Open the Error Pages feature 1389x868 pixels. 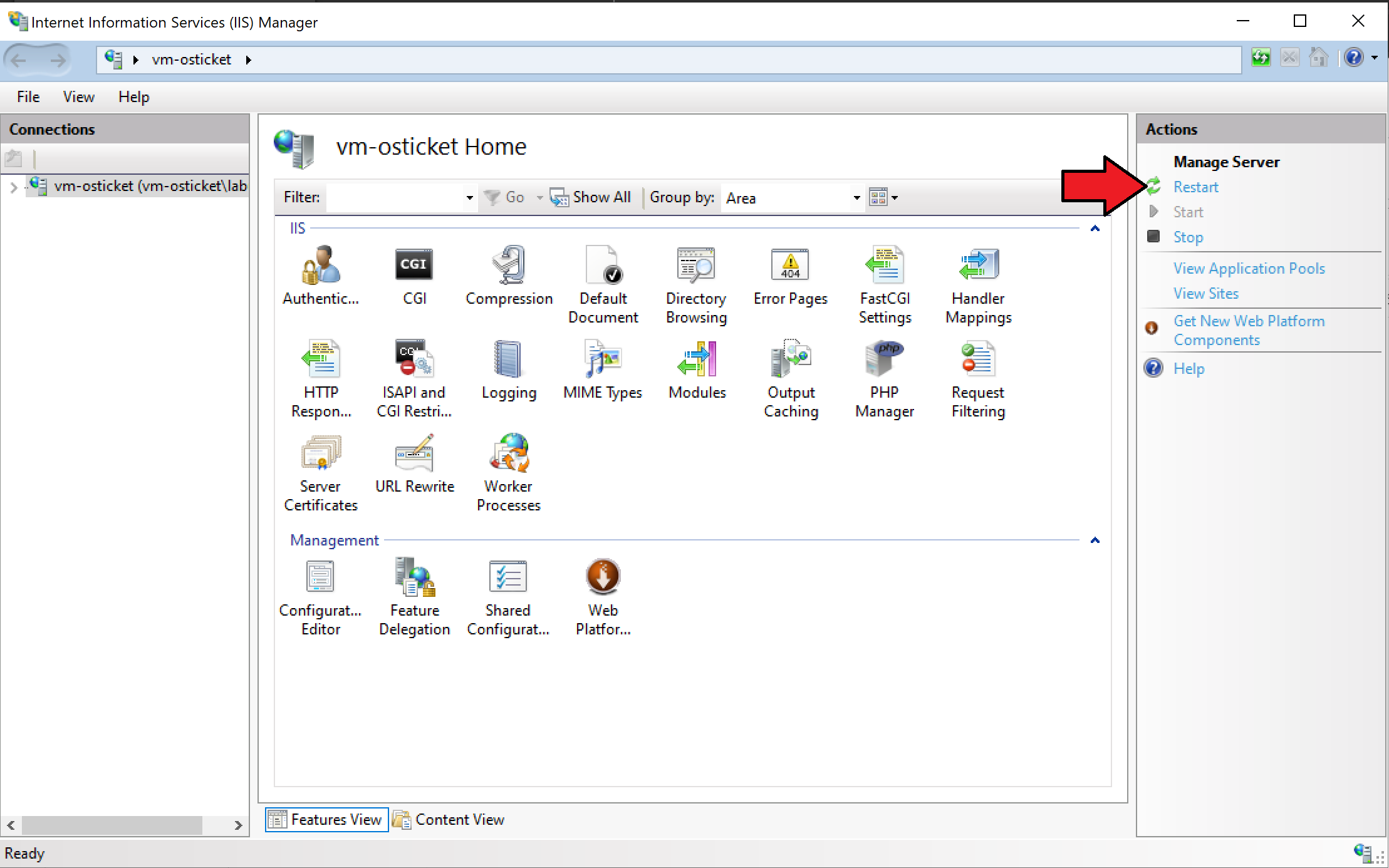coord(790,276)
